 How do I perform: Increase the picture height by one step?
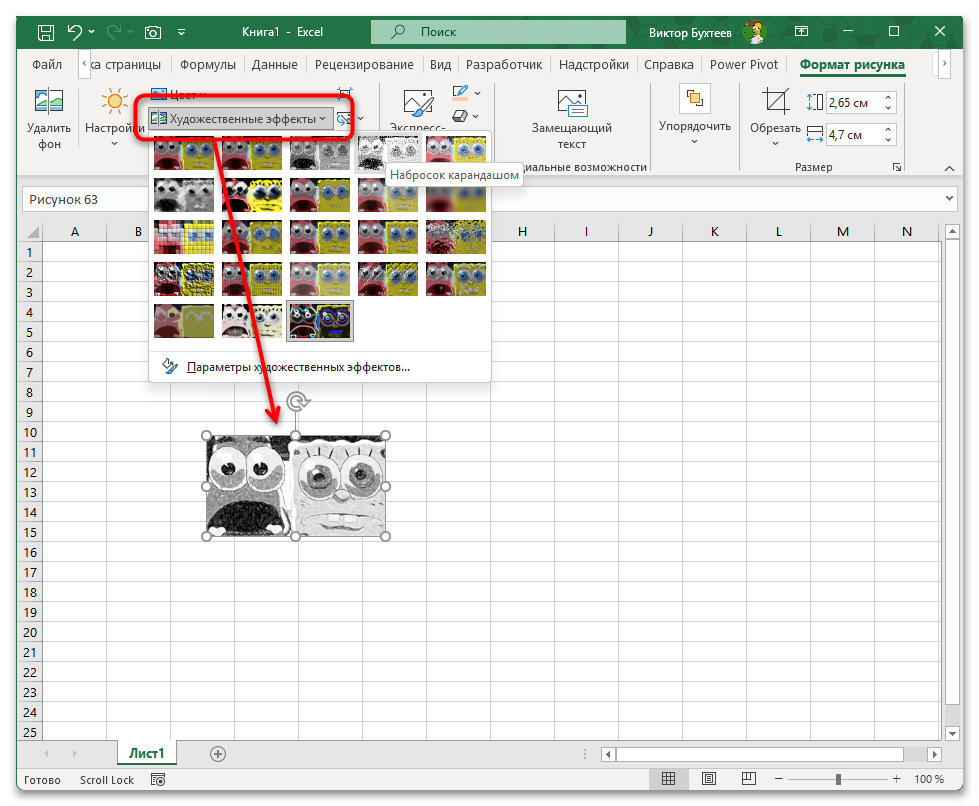888,97
